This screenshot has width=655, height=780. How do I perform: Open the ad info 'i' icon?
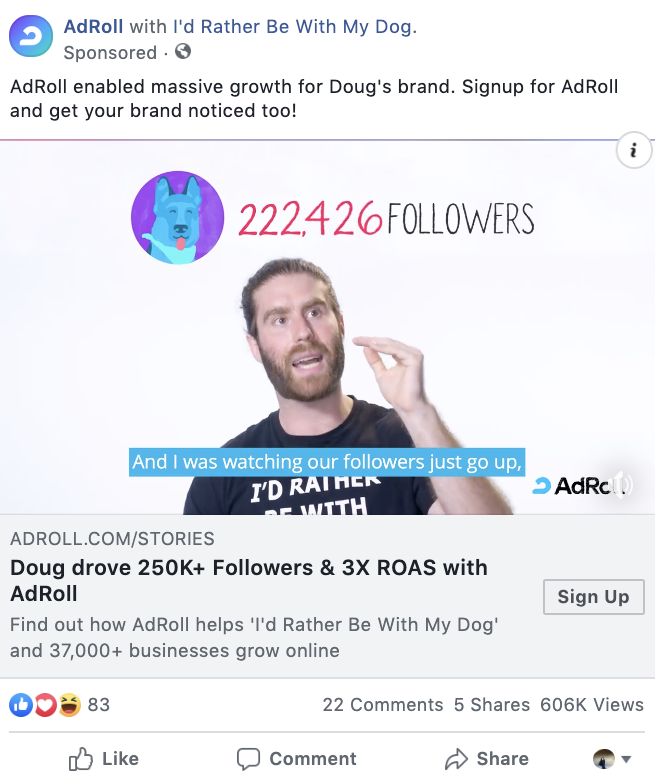[x=634, y=150]
